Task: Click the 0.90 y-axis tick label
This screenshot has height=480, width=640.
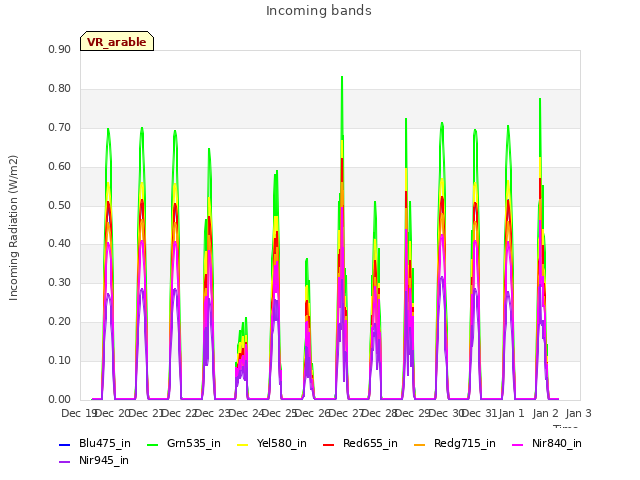Action: pyautogui.click(x=60, y=49)
